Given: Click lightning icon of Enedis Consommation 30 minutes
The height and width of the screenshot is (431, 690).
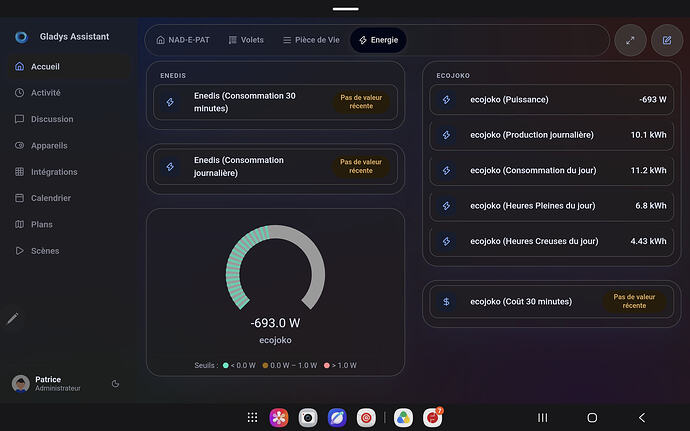Looking at the screenshot, I should (x=170, y=102).
